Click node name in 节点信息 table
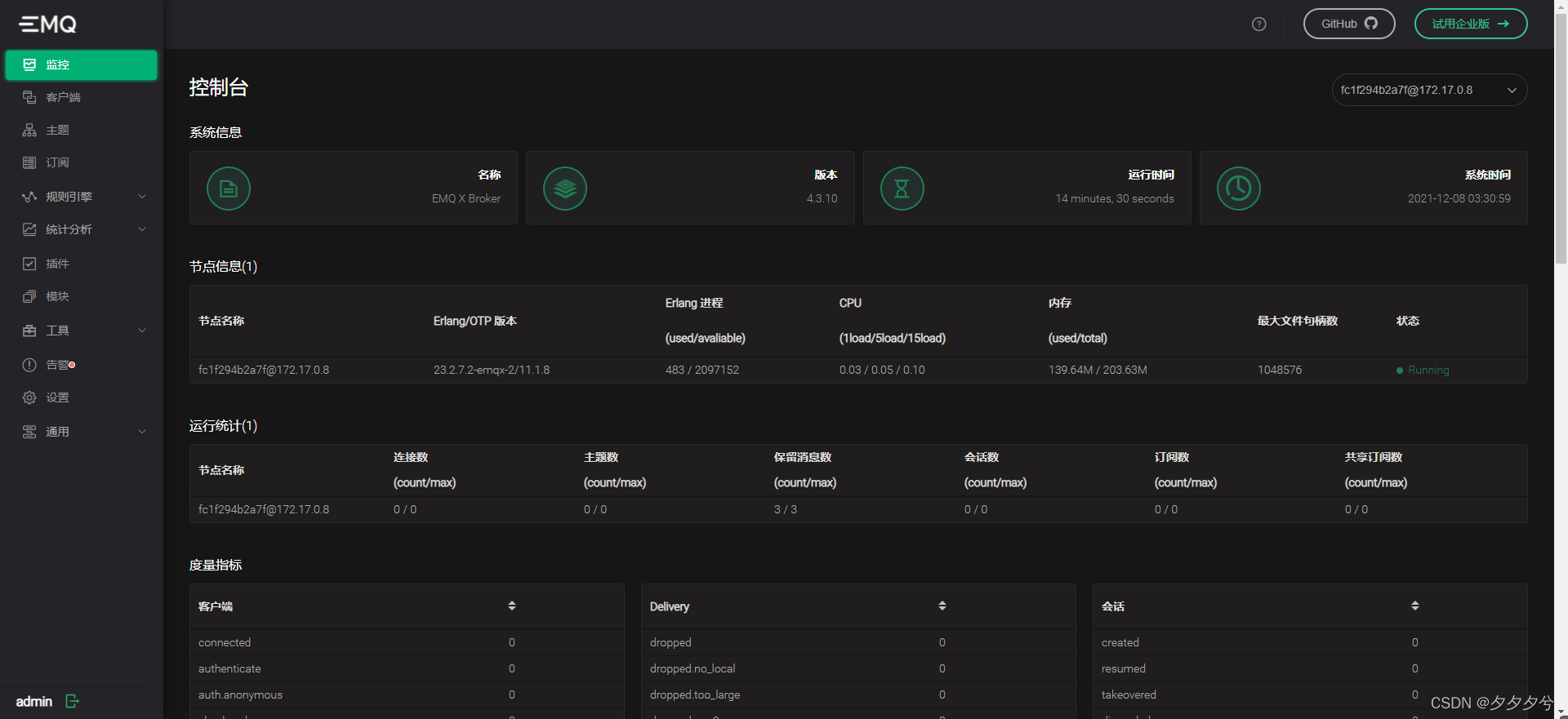This screenshot has width=1568, height=719. [264, 370]
